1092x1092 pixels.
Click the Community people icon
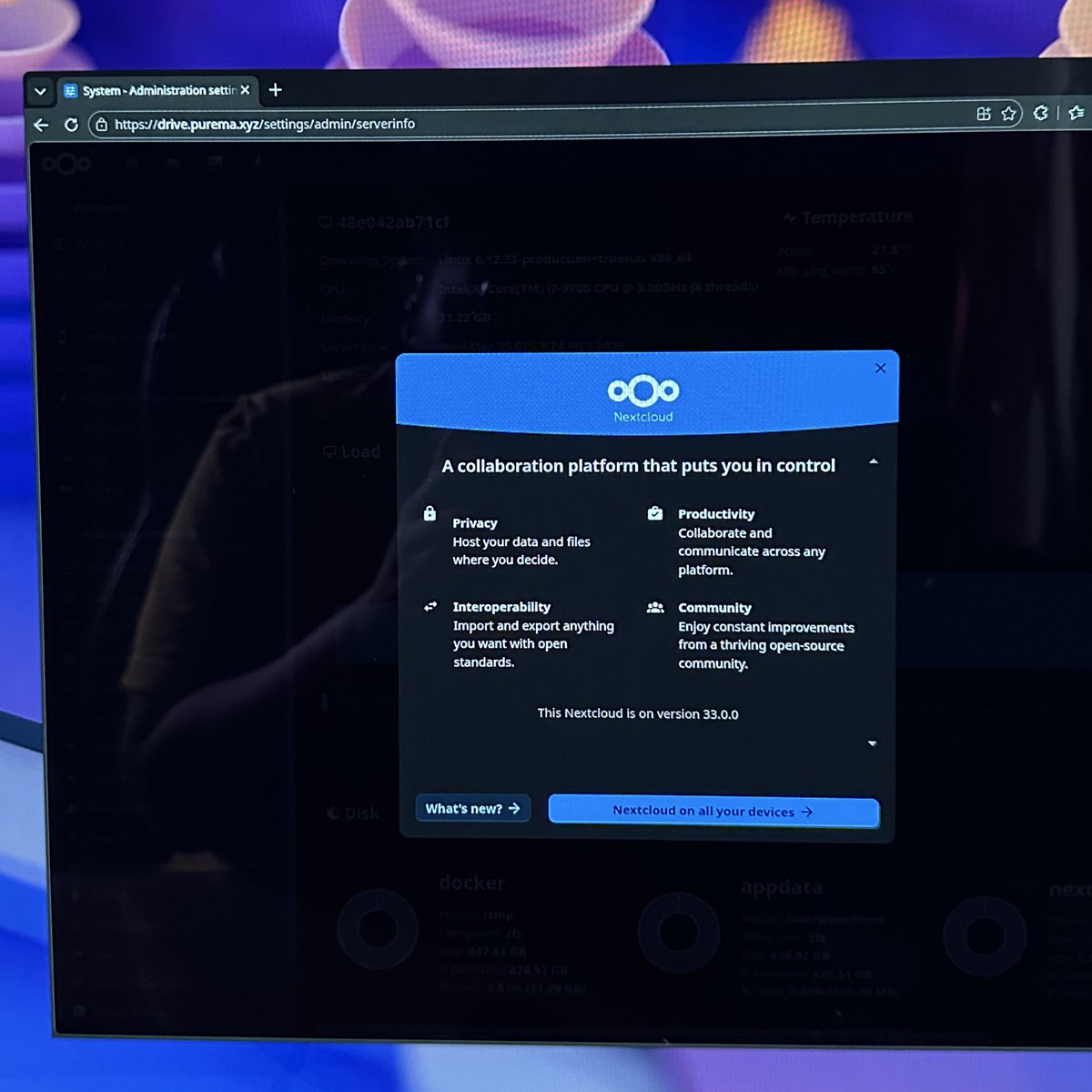(655, 607)
